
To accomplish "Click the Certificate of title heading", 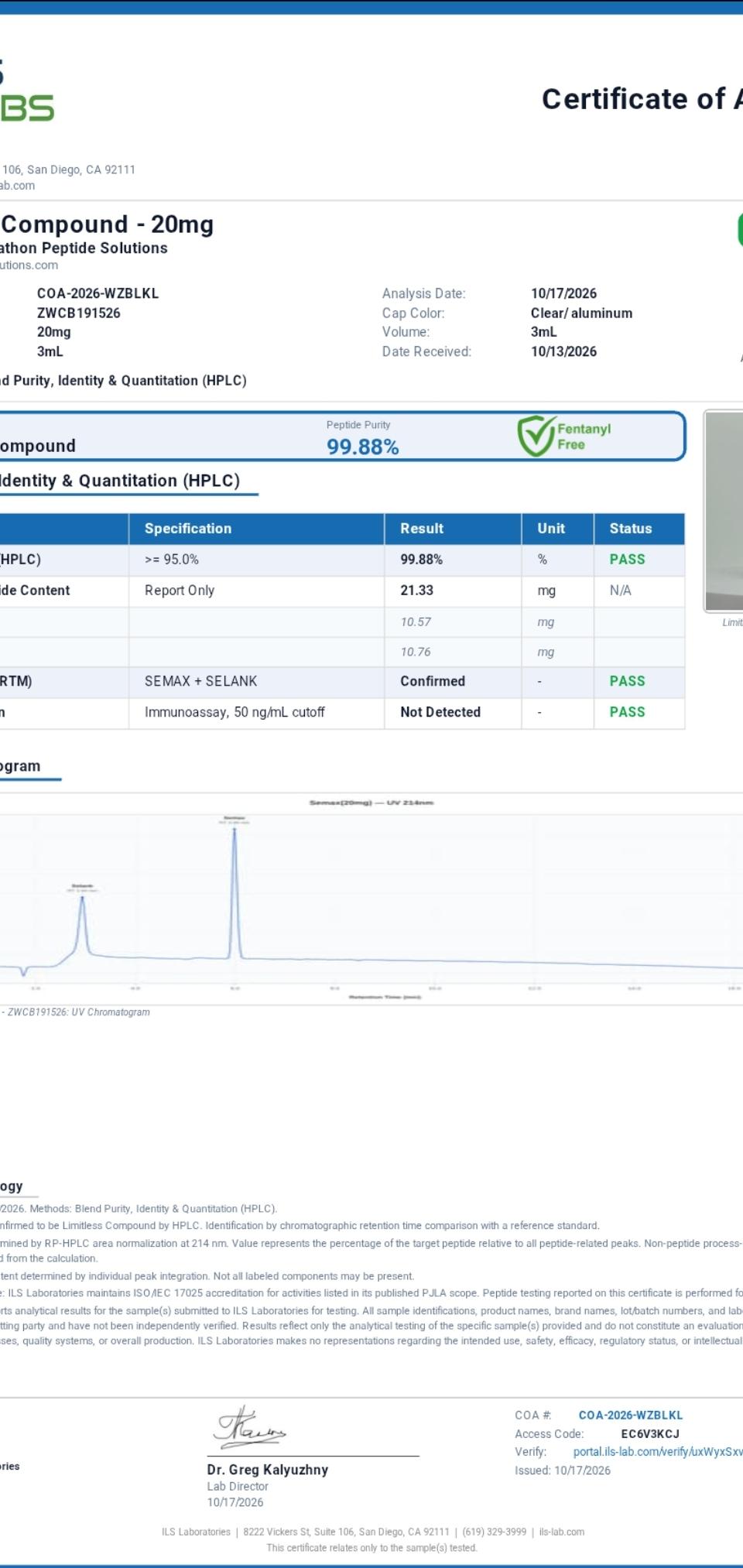I will tap(642, 99).
